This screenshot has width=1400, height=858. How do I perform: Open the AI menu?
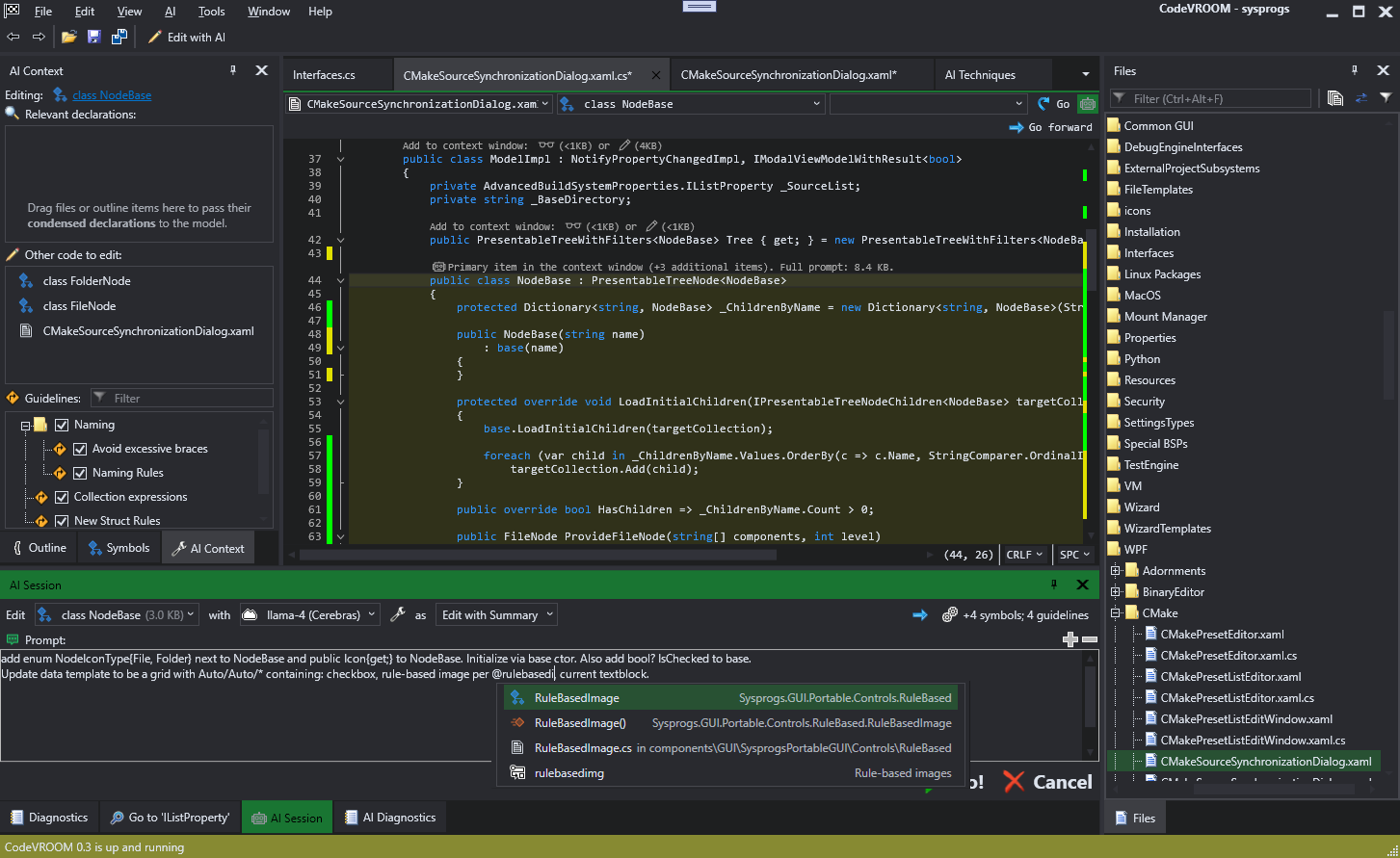pos(171,12)
